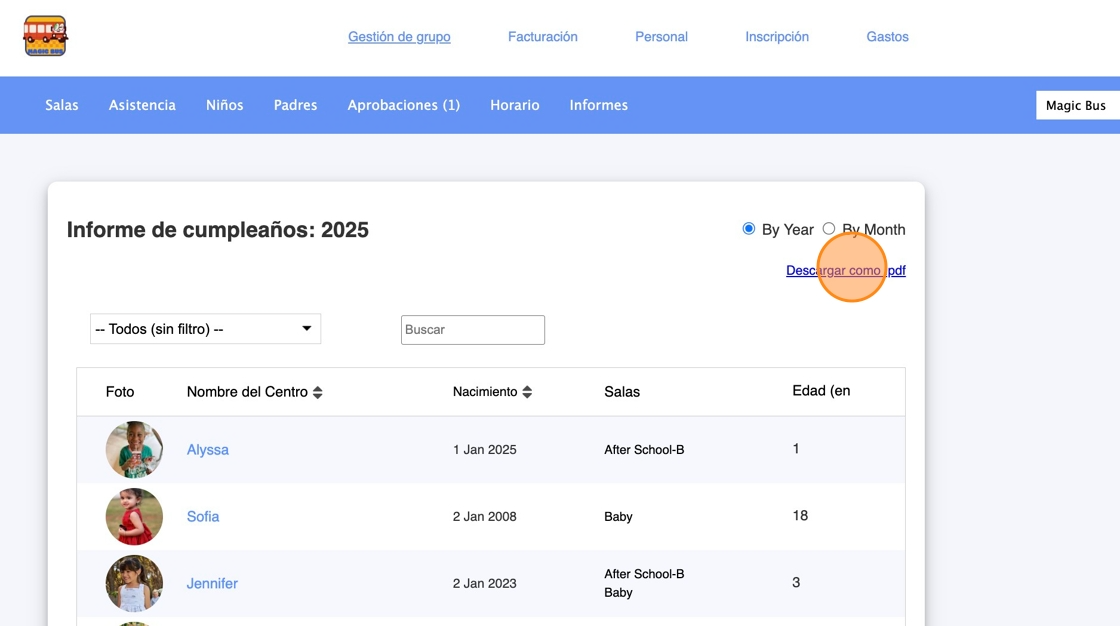The width and height of the screenshot is (1120, 626).
Task: Open the Todos (sin filtro) dropdown
Action: tap(205, 329)
